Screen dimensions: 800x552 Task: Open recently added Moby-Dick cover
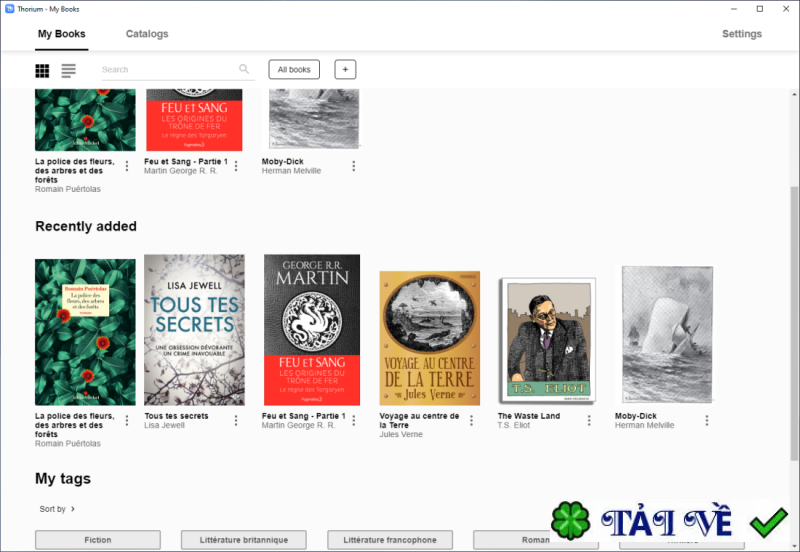667,335
